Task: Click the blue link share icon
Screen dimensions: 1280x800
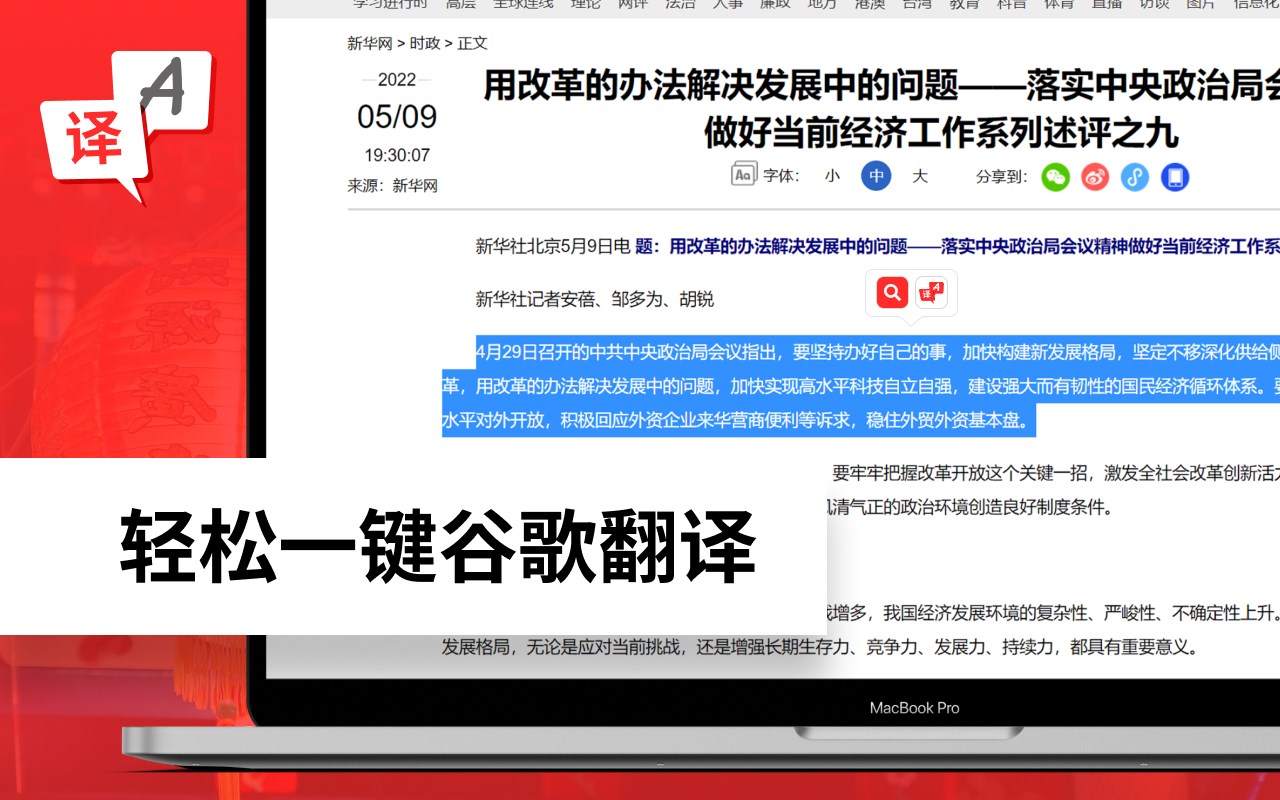Action: 1134,177
